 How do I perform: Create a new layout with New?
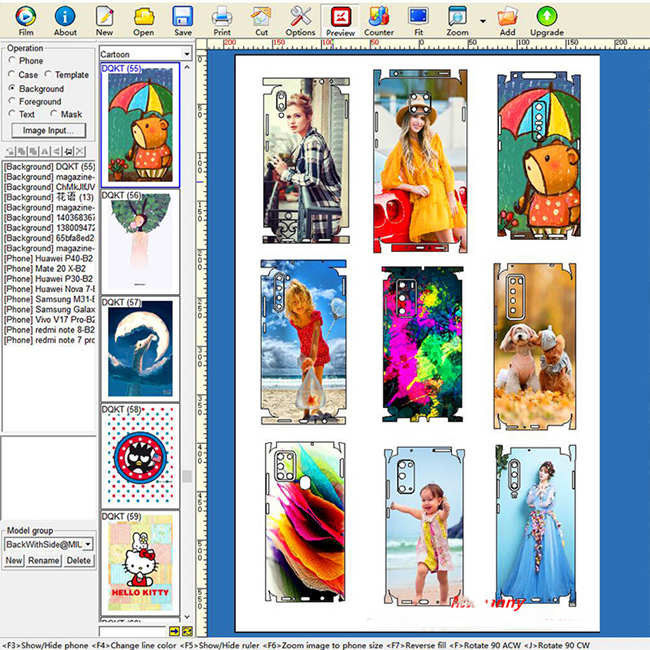pyautogui.click(x=104, y=19)
